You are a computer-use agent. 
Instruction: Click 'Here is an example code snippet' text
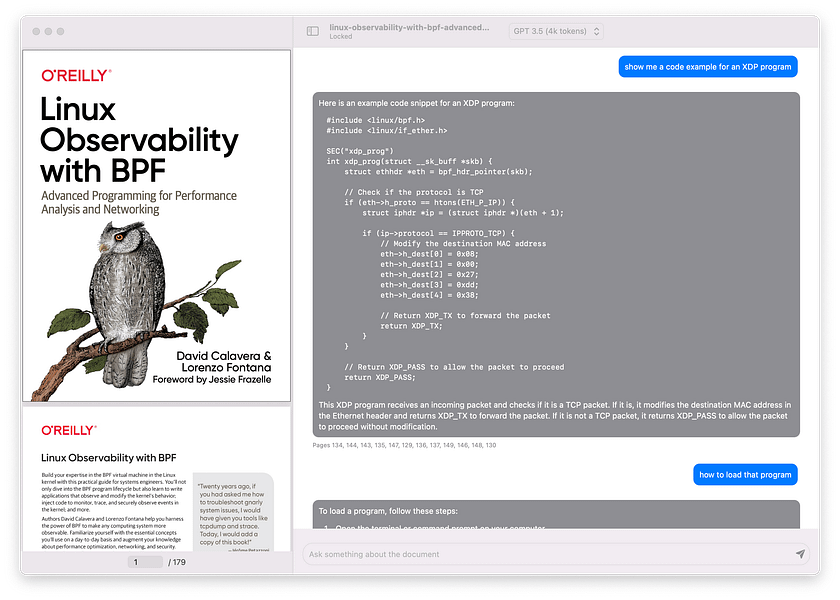(x=416, y=103)
